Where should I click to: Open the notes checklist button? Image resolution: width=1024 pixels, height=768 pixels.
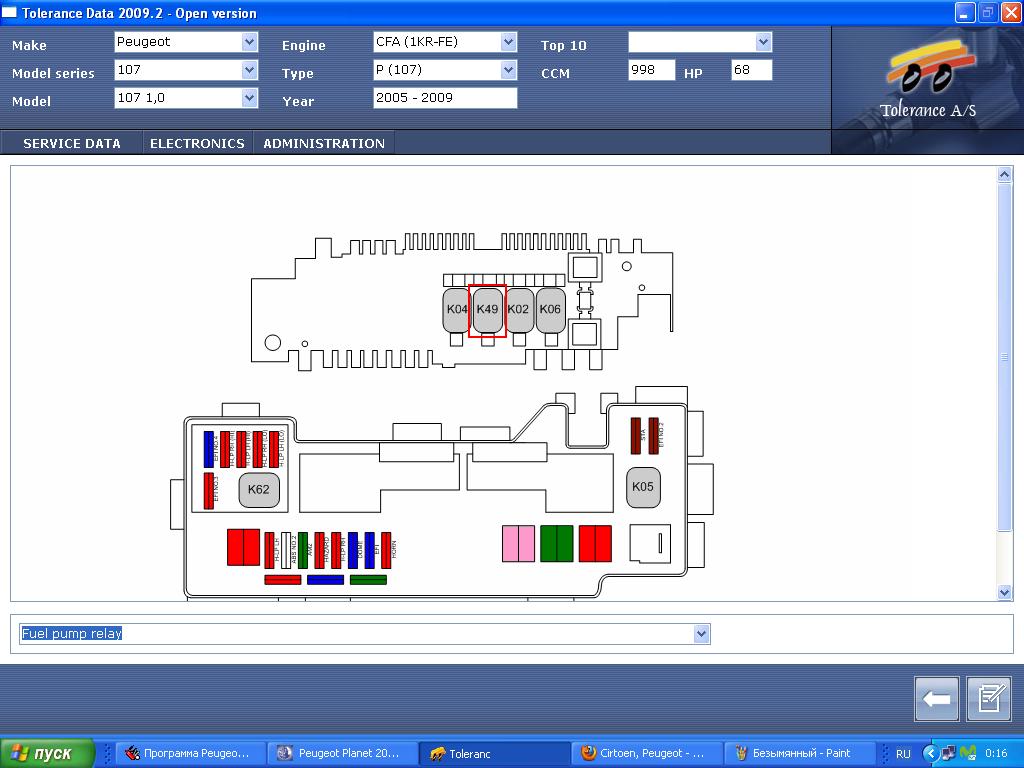point(989,699)
